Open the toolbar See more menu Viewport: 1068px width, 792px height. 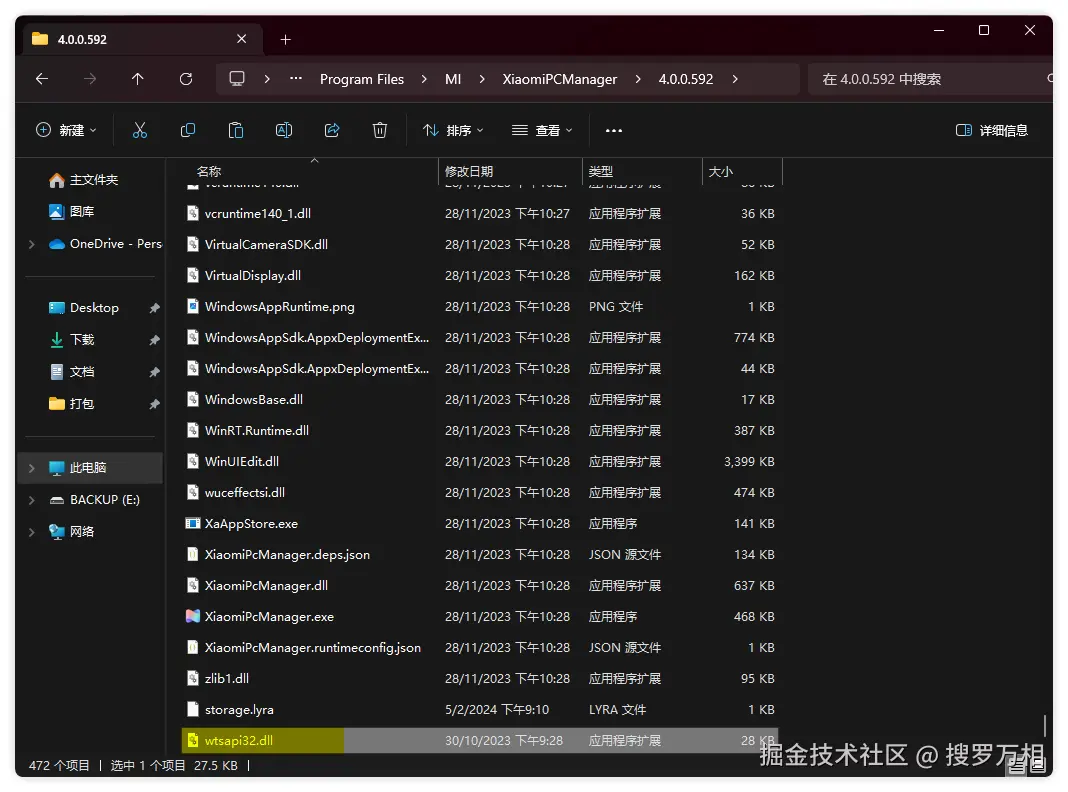[x=614, y=130]
